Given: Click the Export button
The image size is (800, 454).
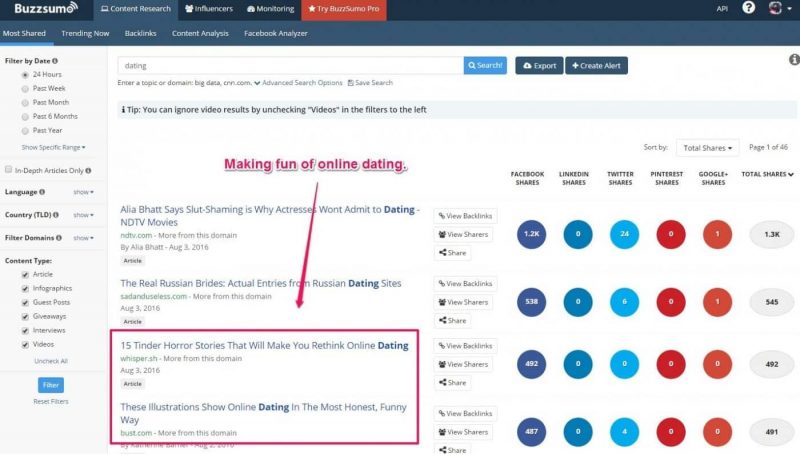Looking at the screenshot, I should click(x=539, y=65).
